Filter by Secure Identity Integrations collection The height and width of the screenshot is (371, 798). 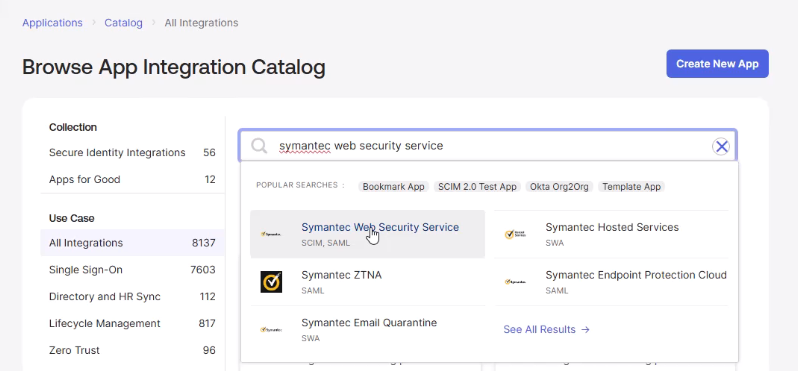132,153
